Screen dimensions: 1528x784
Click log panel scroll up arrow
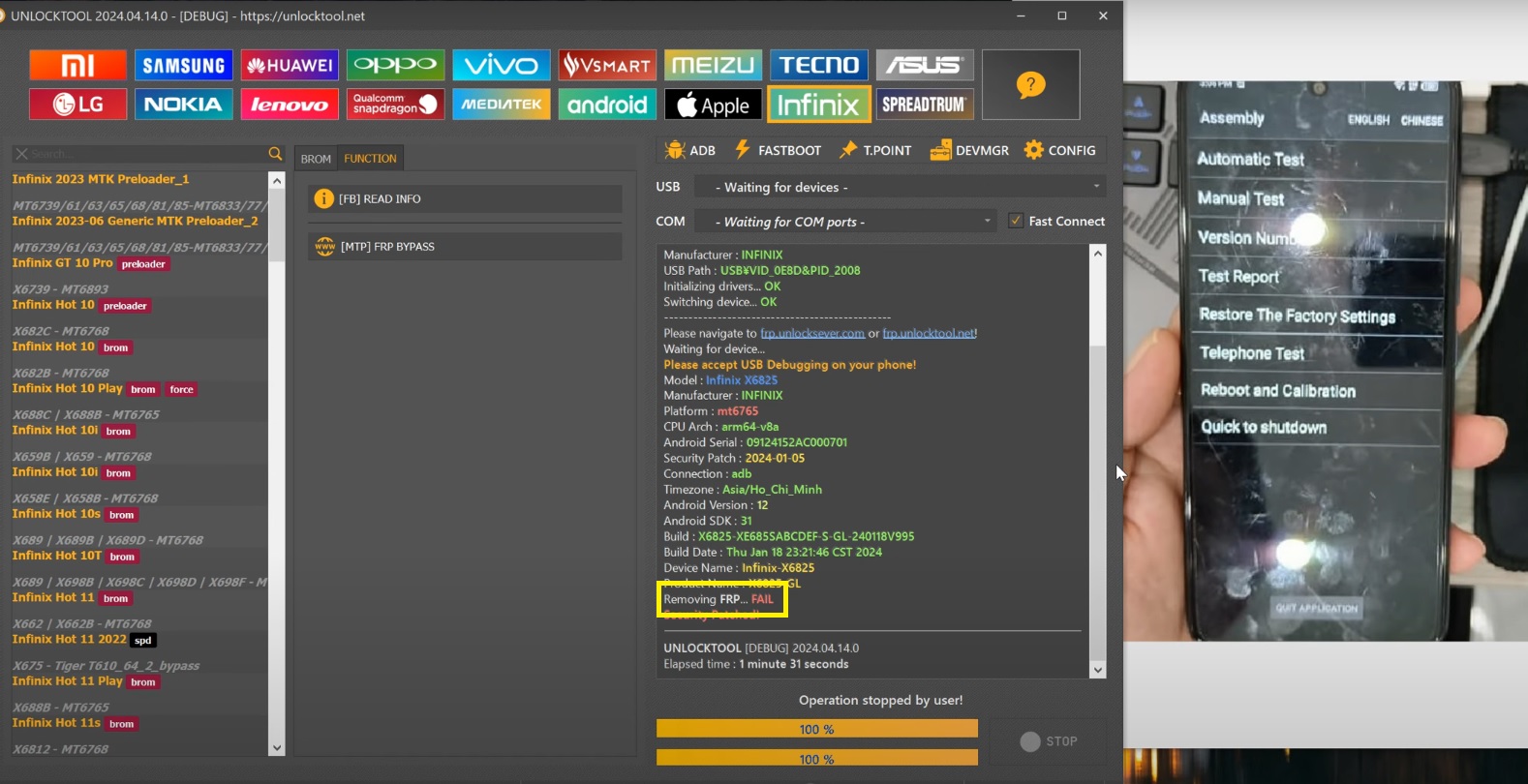click(x=1097, y=254)
